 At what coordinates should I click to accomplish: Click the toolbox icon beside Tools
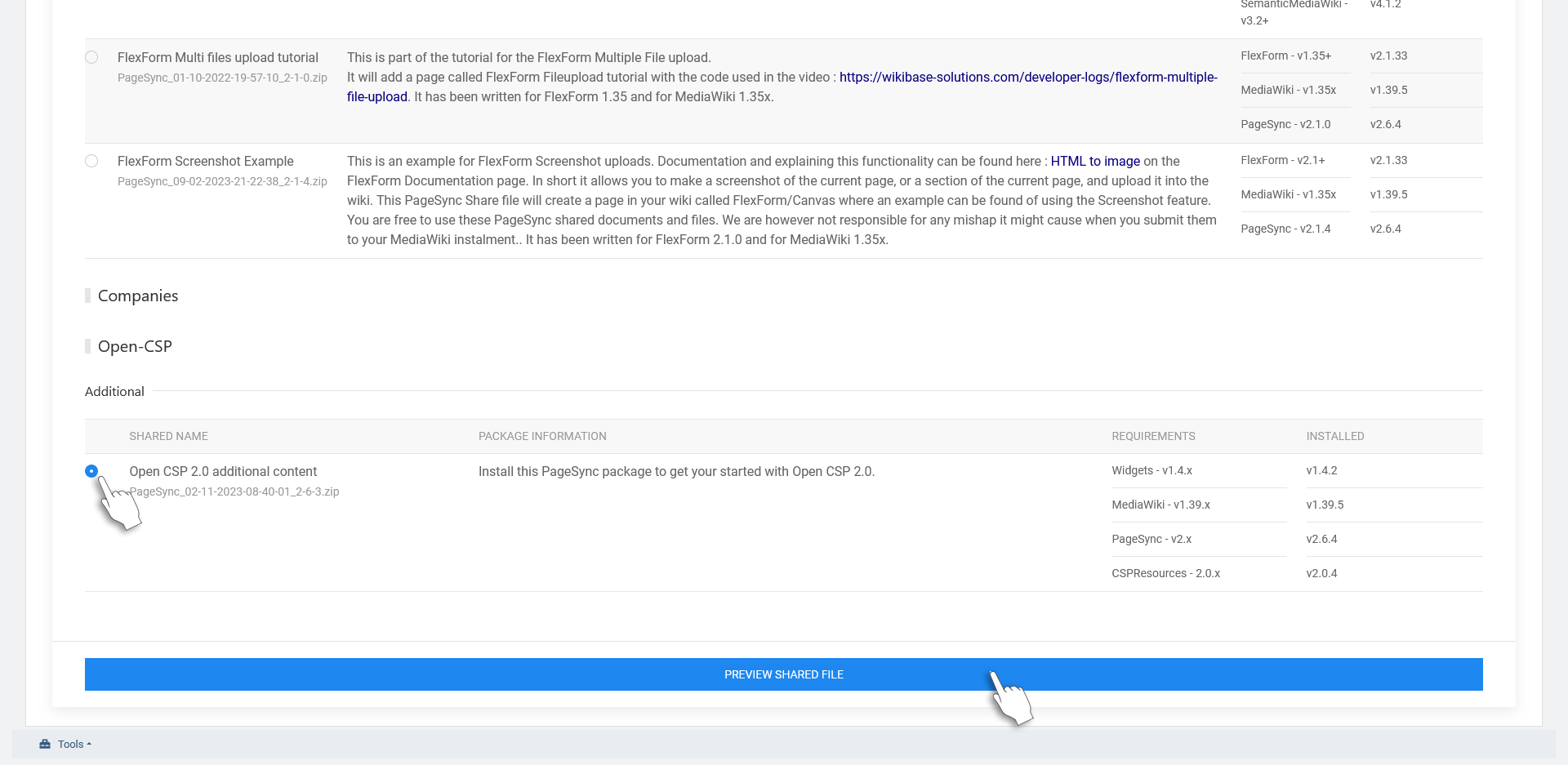coord(45,744)
